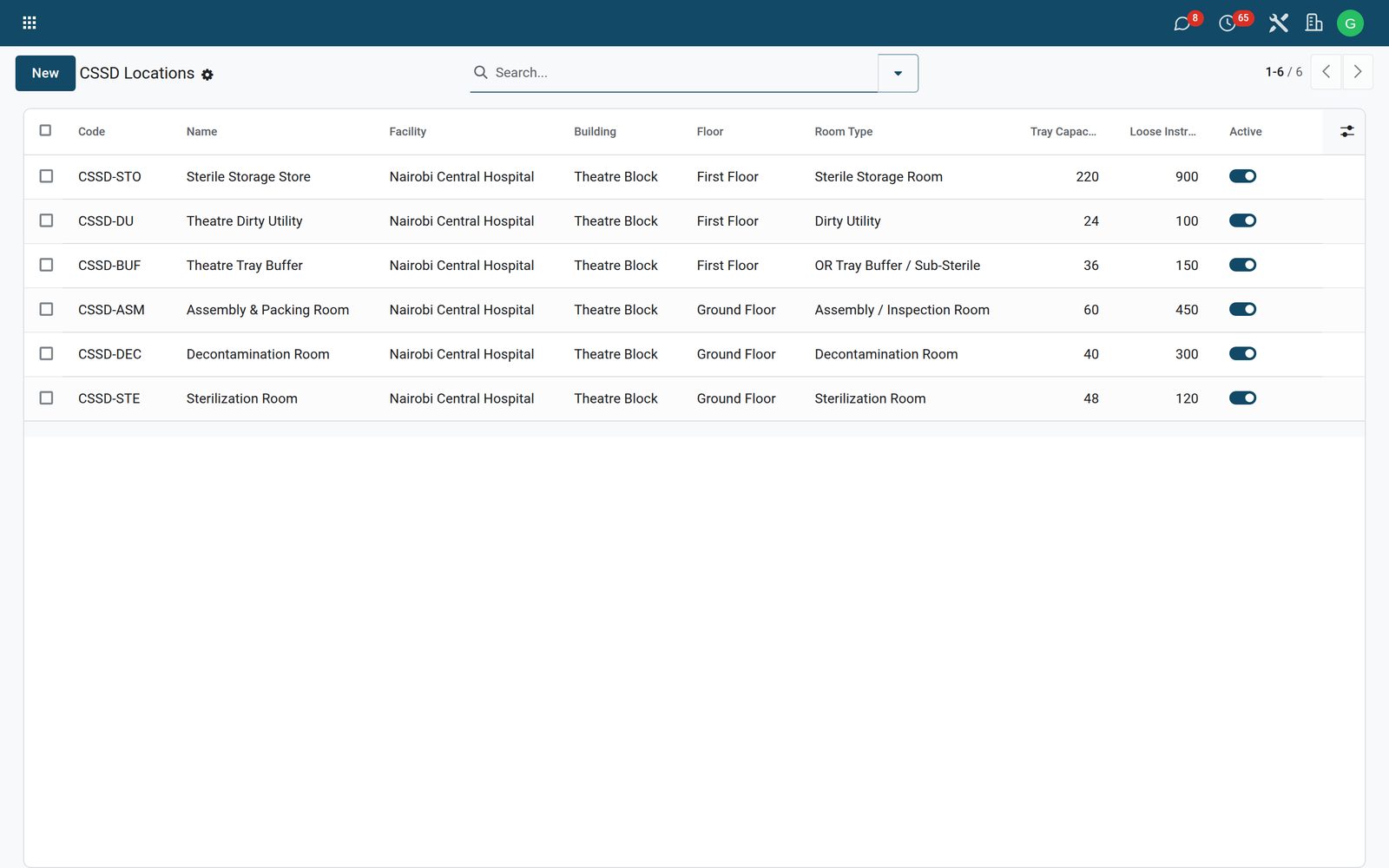Toggle Active for Theatre Dirty Utility
The image size is (1389, 868).
(1242, 220)
